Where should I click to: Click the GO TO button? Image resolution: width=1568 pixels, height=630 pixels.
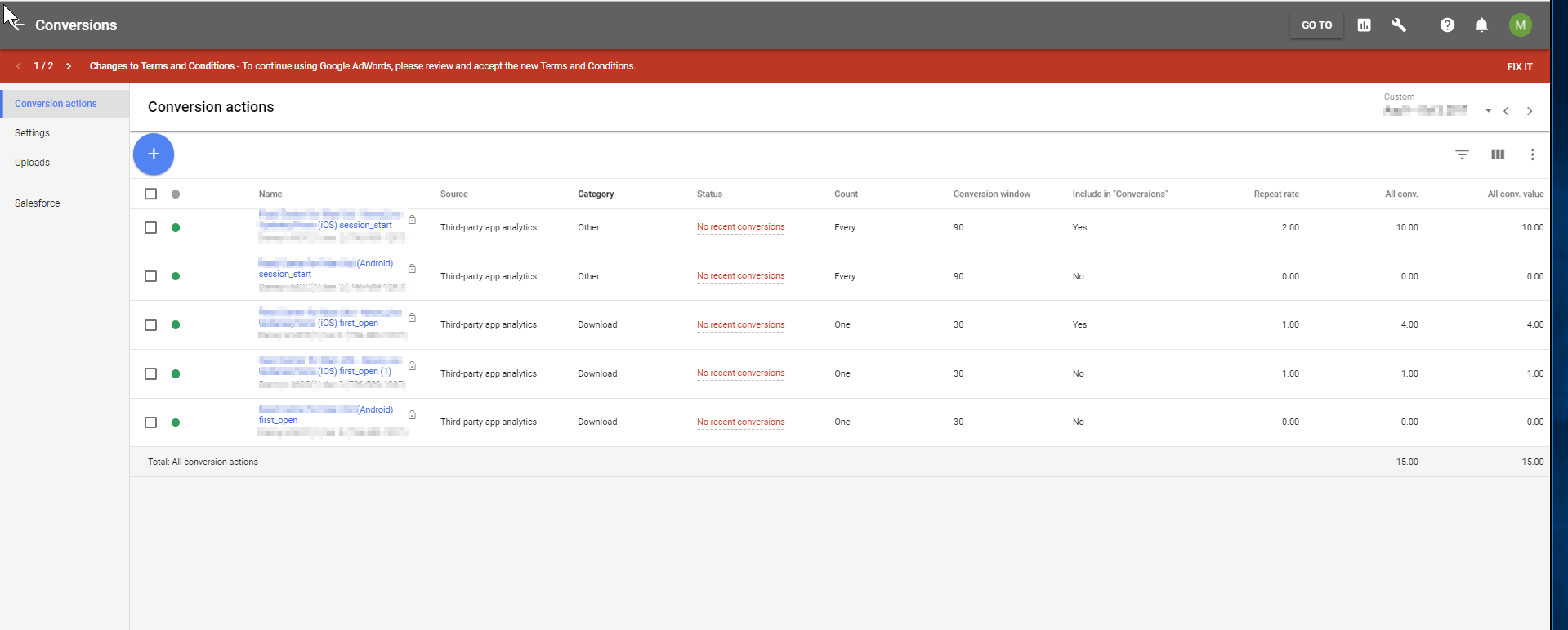coord(1316,25)
